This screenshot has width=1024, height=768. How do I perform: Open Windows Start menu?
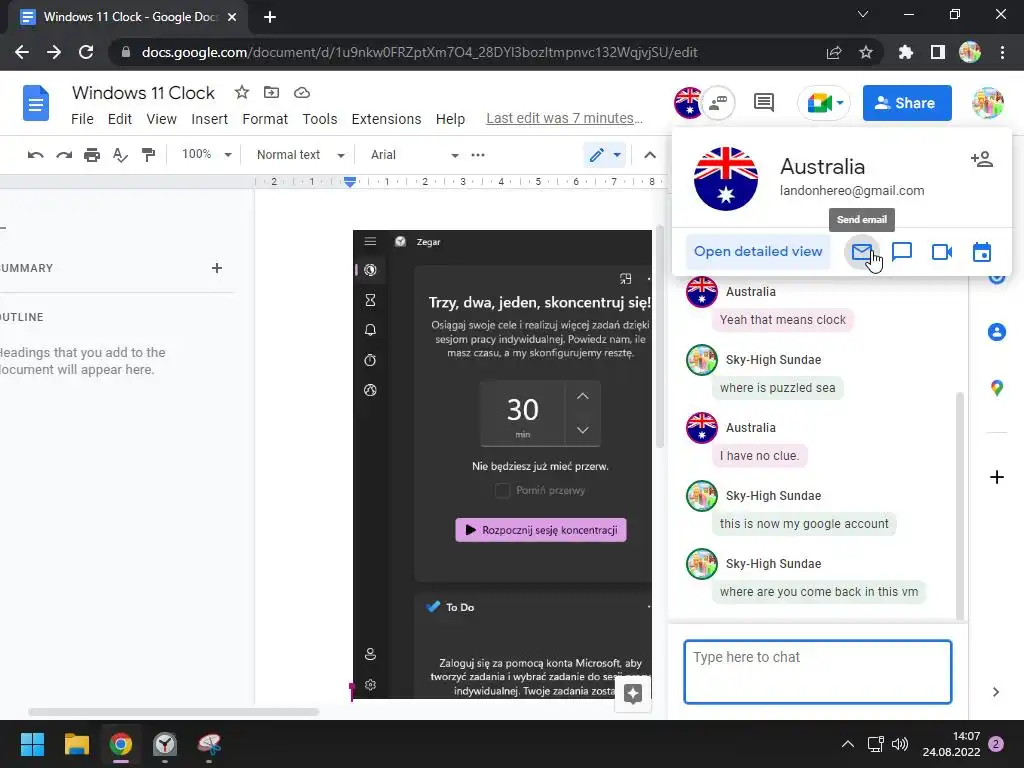32,744
